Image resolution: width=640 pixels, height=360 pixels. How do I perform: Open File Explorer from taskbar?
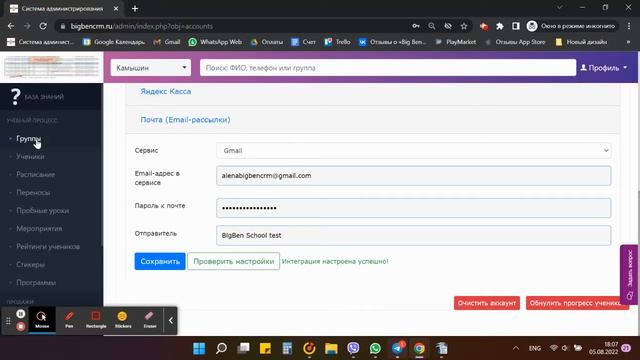[x=331, y=348]
